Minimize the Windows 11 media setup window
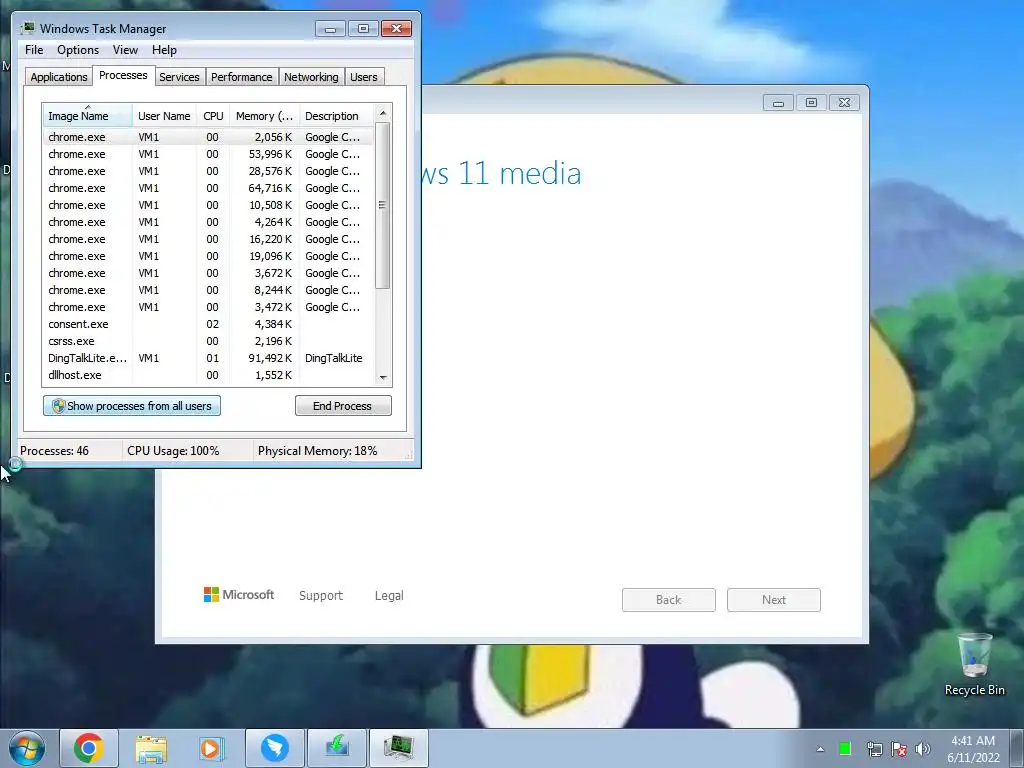 point(778,103)
